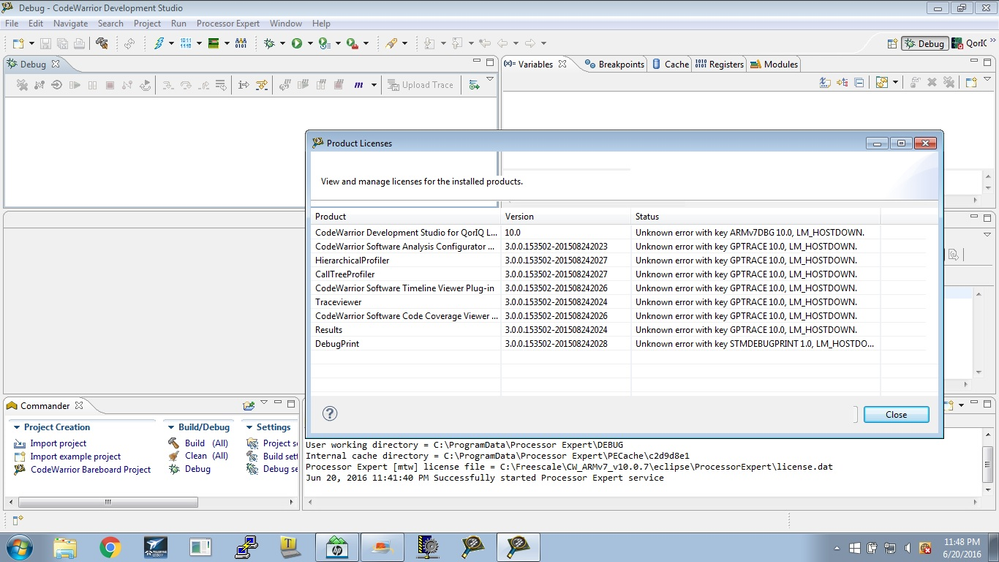999x562 pixels.
Task: Click the Commander horizontal scrollbar thumb
Action: point(108,502)
